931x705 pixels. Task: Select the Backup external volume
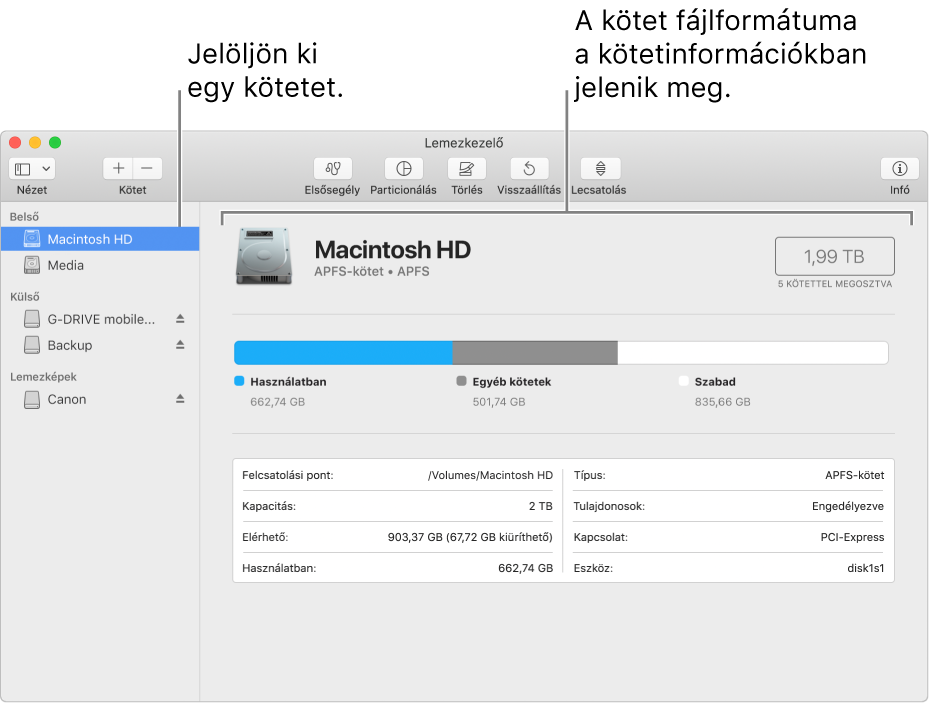[x=100, y=346]
